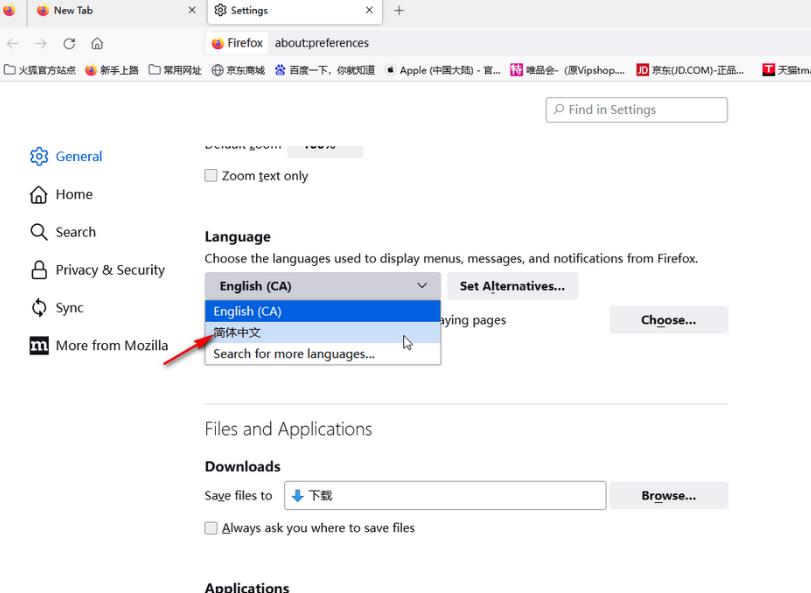Check Always ask where to save files
Viewport: 811px width, 593px height.
(x=211, y=528)
